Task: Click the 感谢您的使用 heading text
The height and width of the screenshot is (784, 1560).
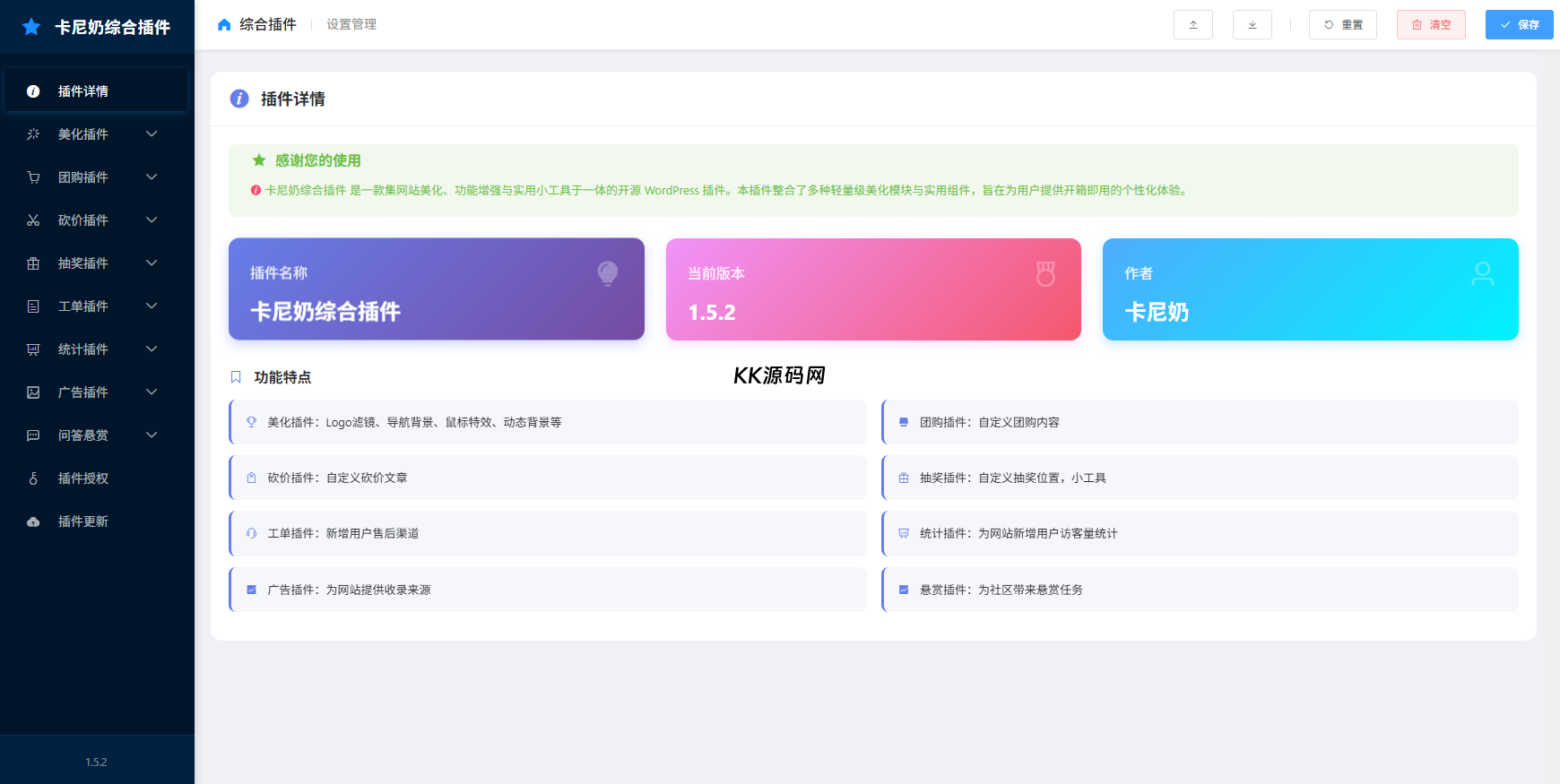Action: [318, 160]
